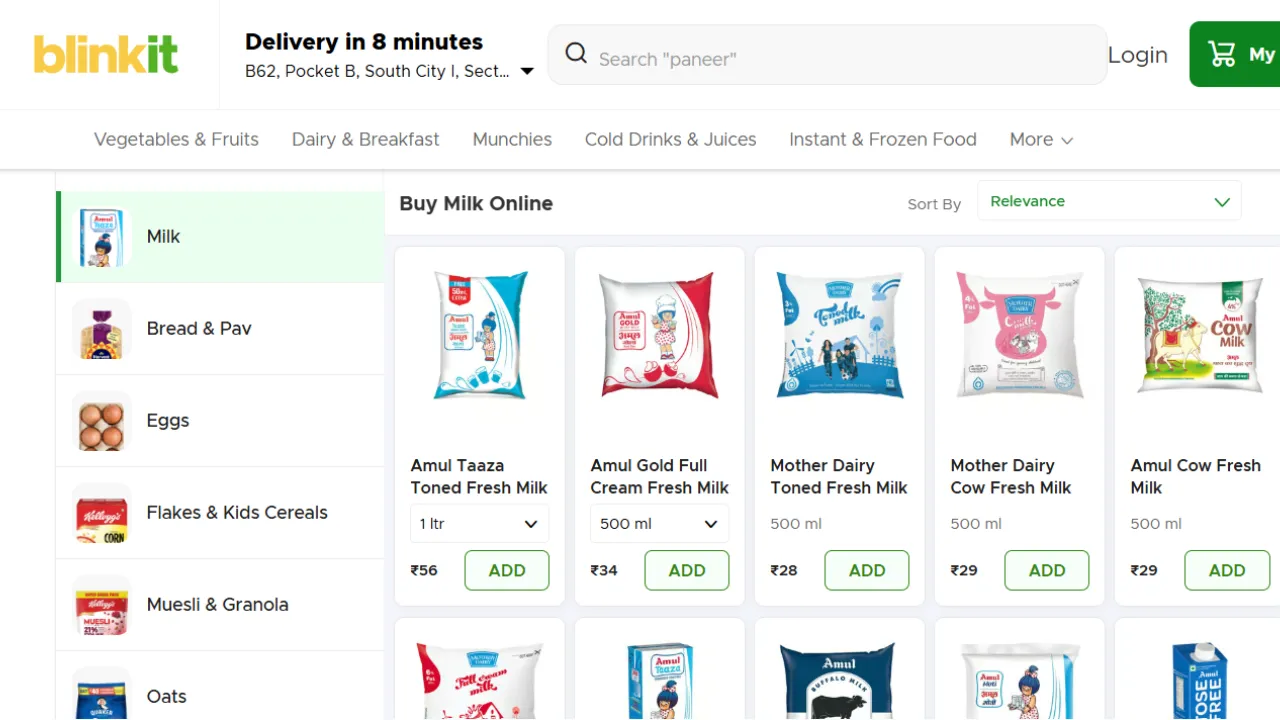
Task: Open the Sort By Relevance dropdown
Action: [x=1109, y=201]
